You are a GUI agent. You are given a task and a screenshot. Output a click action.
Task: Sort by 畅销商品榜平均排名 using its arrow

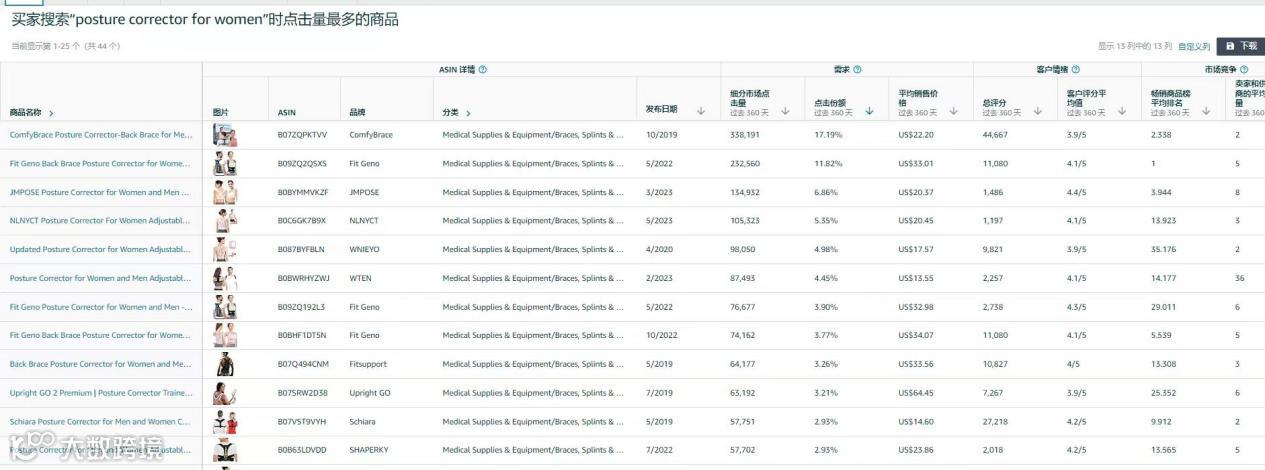point(1206,111)
